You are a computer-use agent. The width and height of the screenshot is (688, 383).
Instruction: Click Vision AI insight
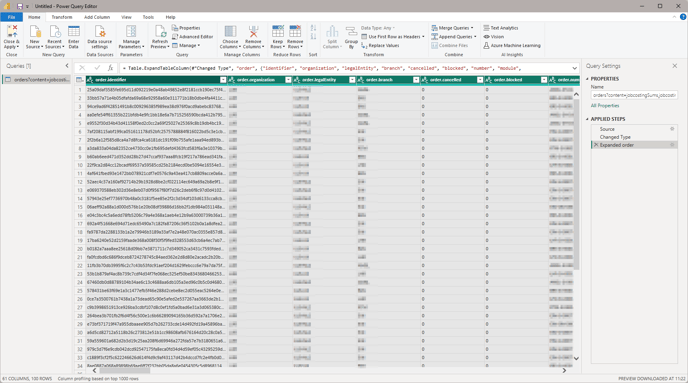(494, 37)
